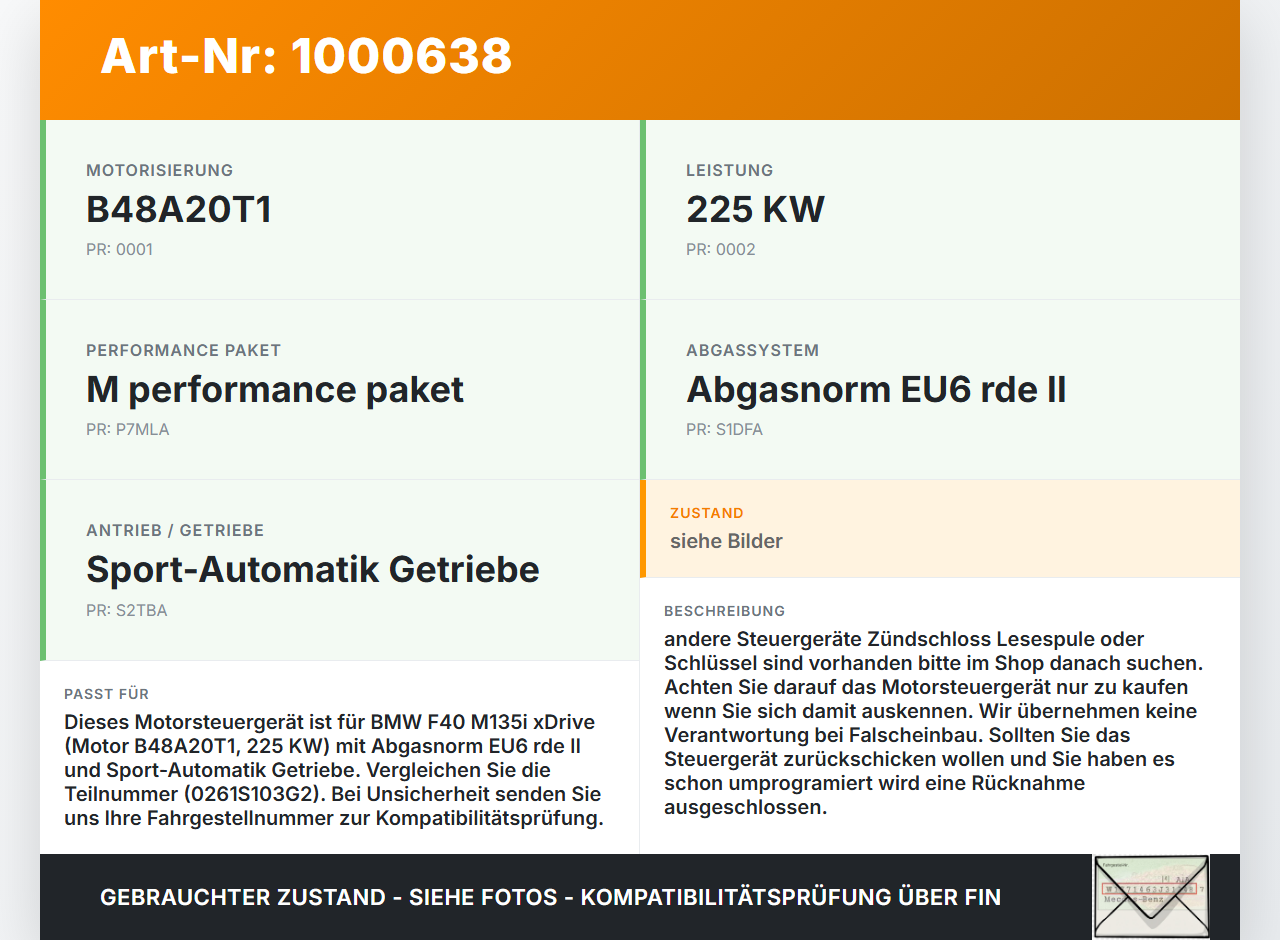Click the ZUSTAND label
The height and width of the screenshot is (940, 1280).
[707, 513]
